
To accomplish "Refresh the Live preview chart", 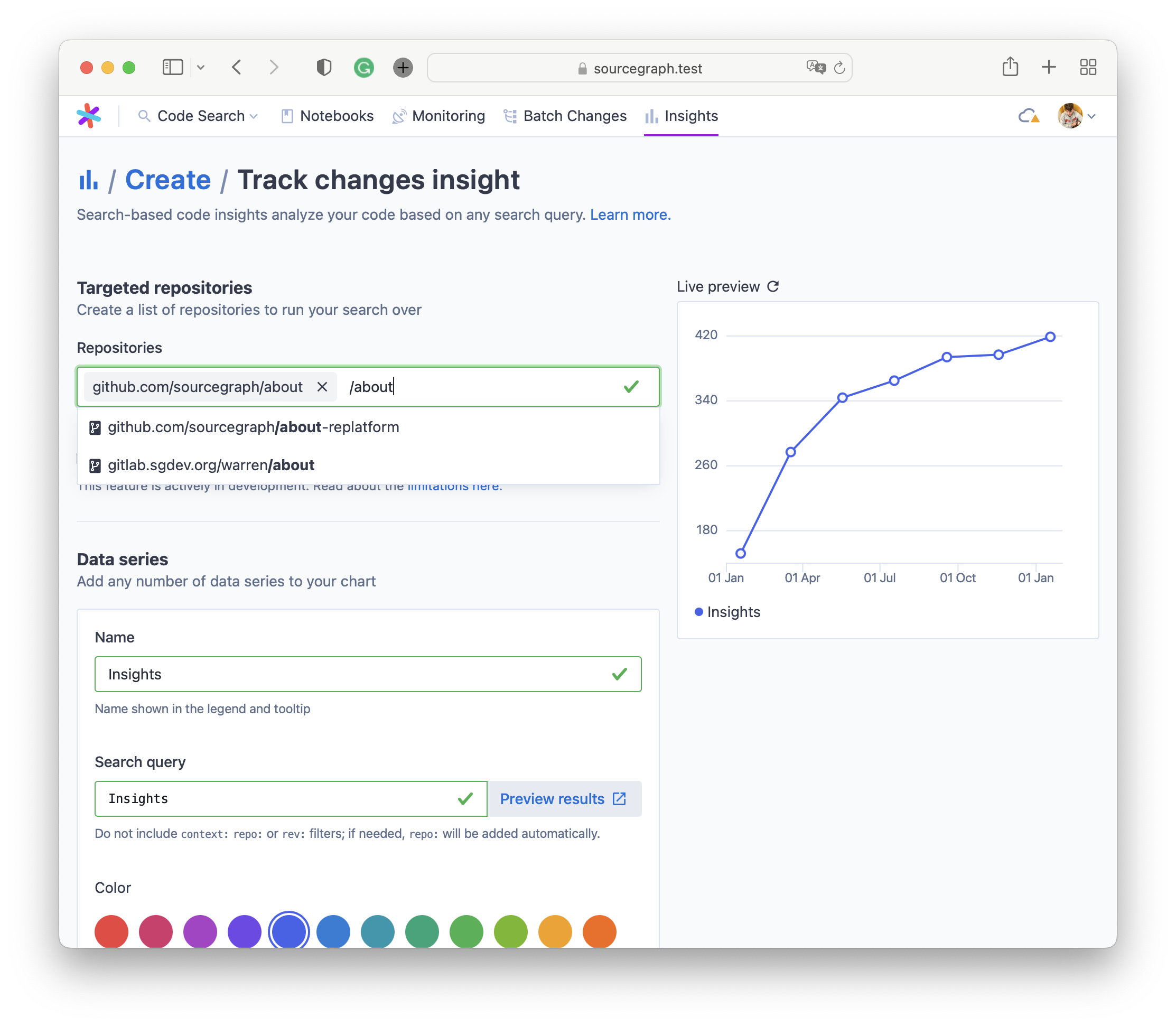I will click(773, 286).
